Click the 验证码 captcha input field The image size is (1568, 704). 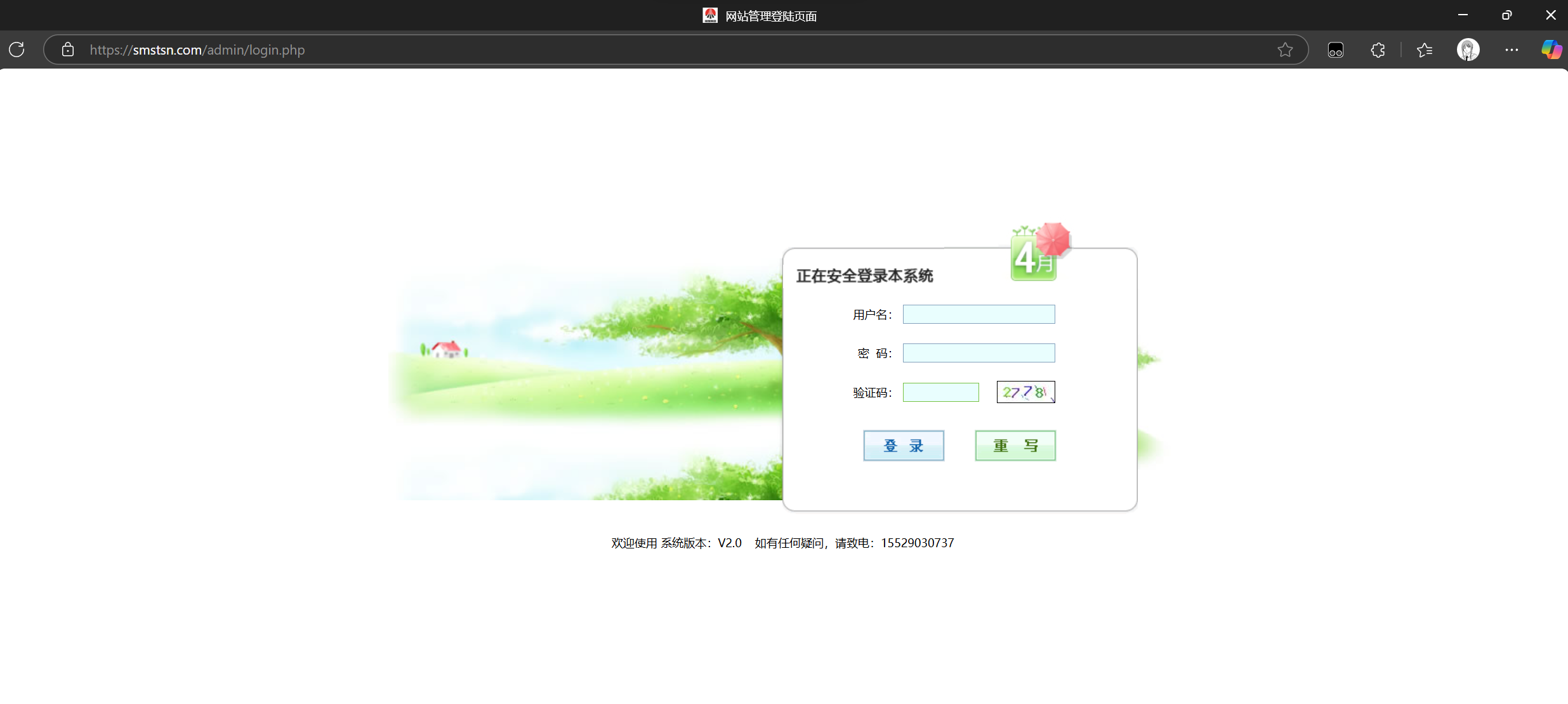pyautogui.click(x=940, y=392)
